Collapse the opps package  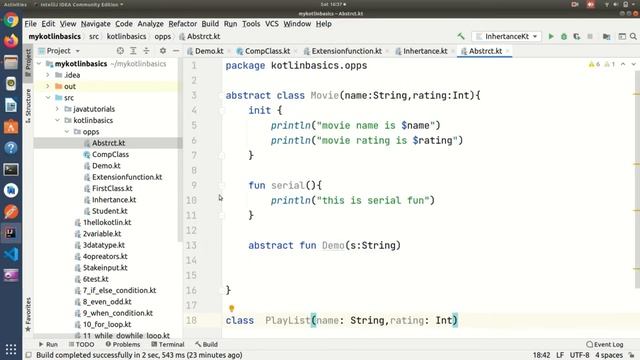[67, 132]
